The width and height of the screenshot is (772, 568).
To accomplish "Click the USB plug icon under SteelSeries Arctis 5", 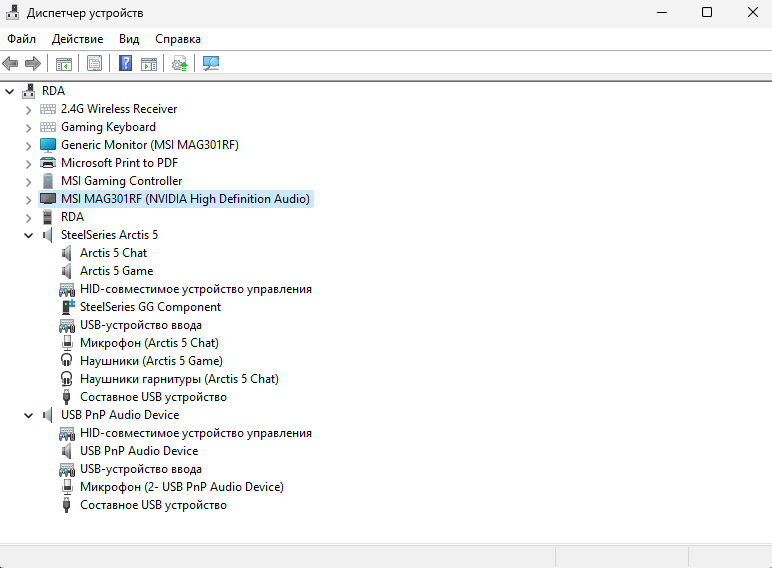I will tap(66, 397).
